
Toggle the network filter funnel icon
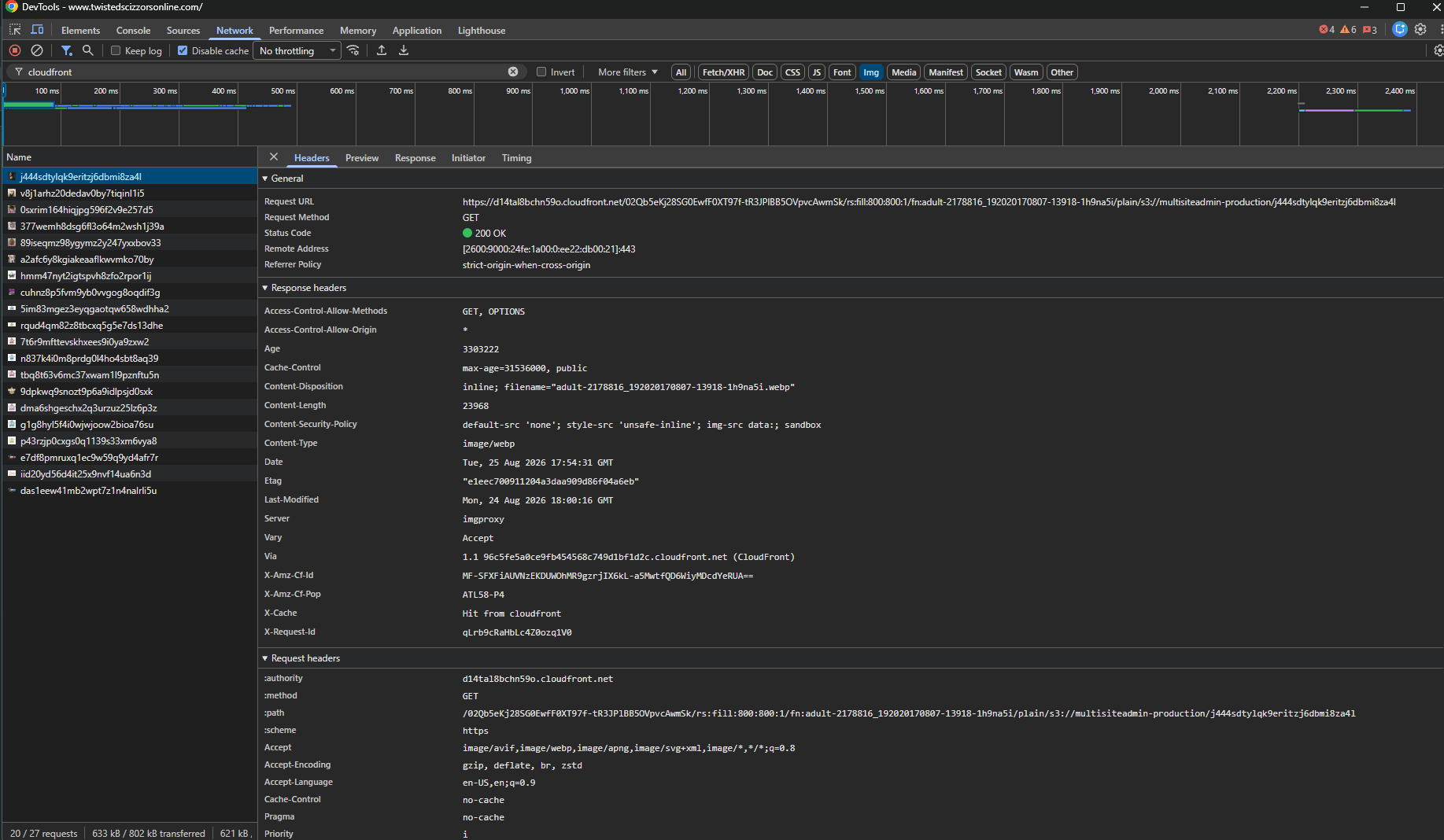pos(67,50)
